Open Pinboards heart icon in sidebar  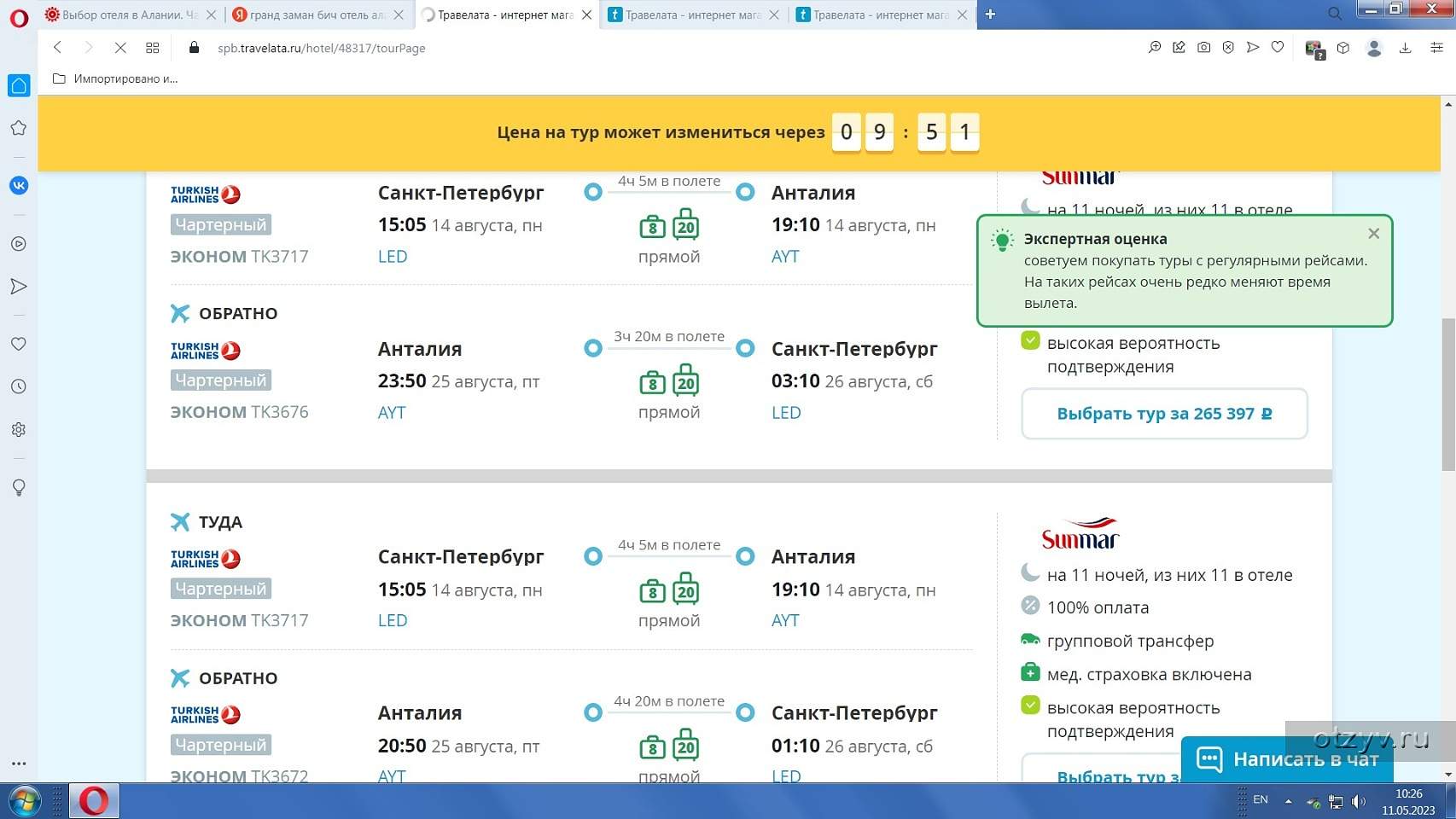coord(19,344)
